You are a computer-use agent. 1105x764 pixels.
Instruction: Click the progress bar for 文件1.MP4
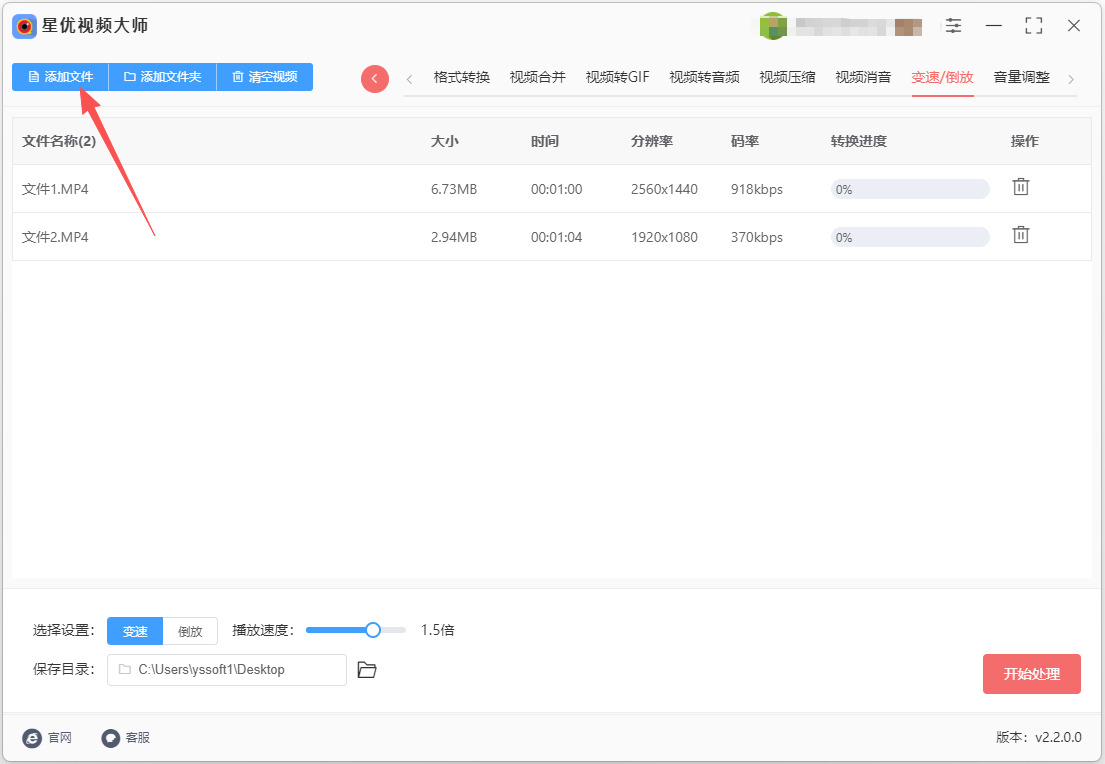click(910, 189)
